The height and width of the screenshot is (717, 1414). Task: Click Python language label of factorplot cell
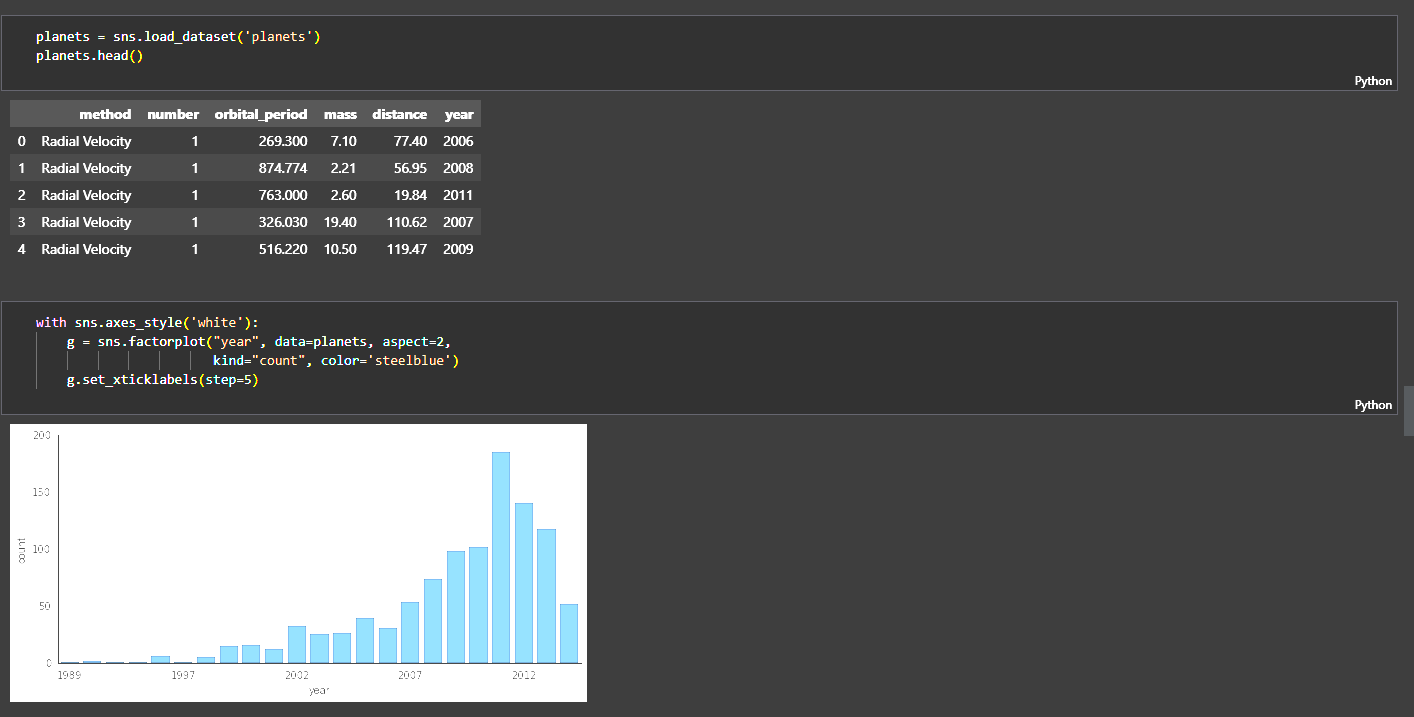[1372, 405]
